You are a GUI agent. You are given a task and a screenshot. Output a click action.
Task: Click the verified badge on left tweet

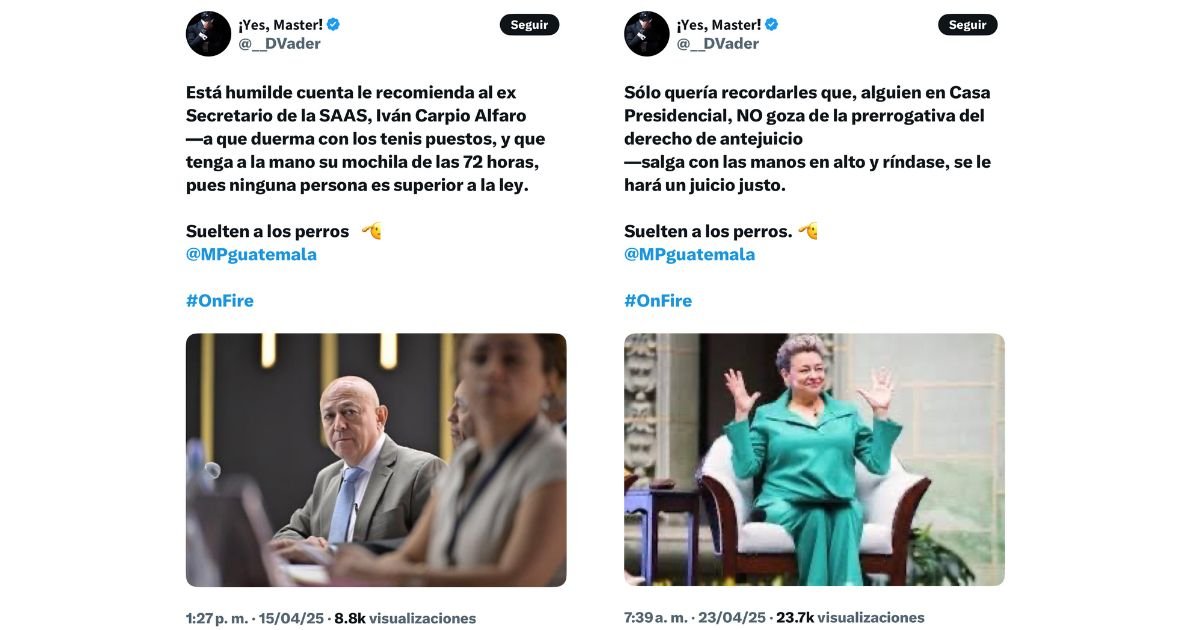[334, 25]
